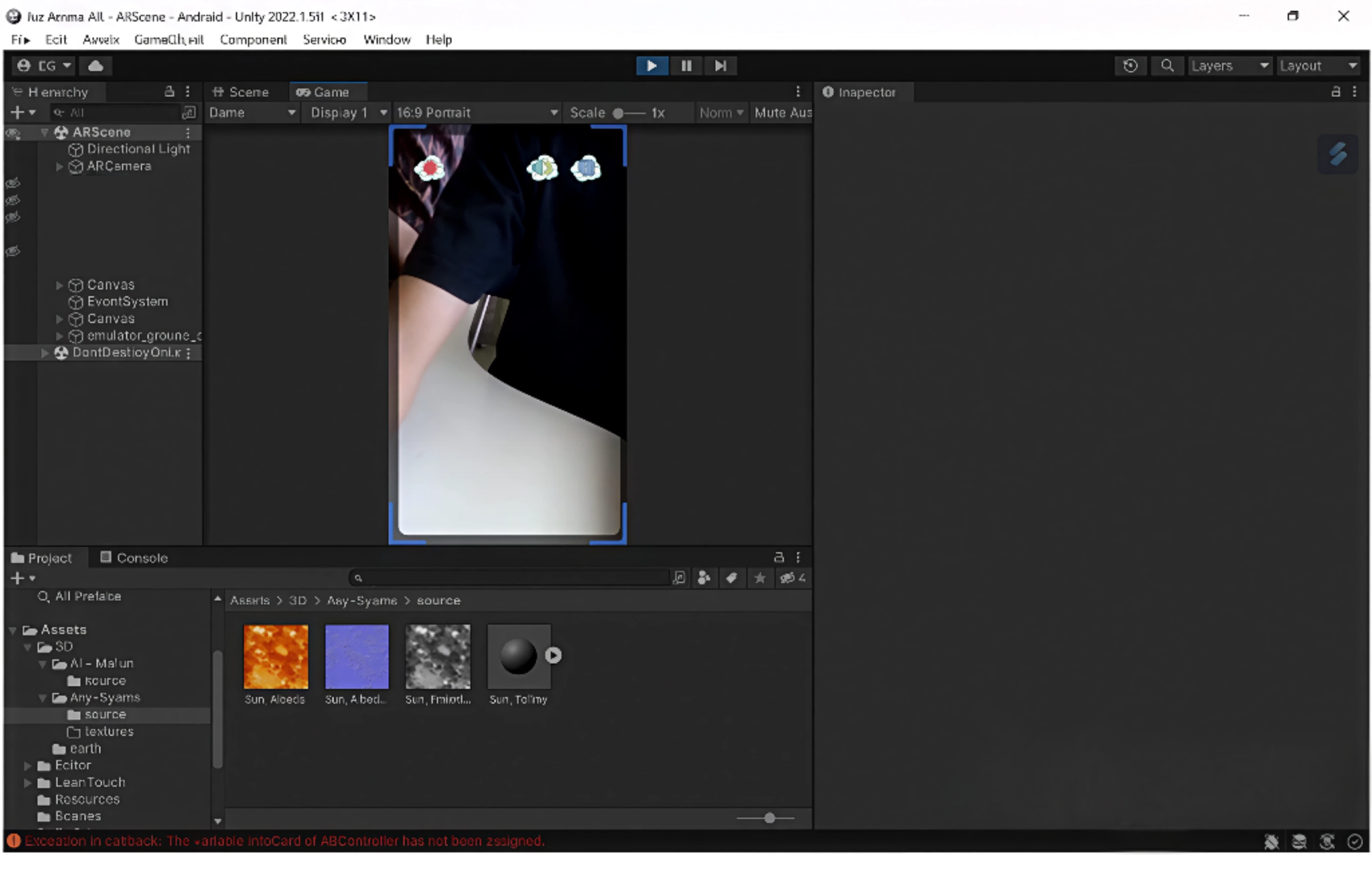
Task: Expand the ARCamera object in Hierarchy
Action: pyautogui.click(x=59, y=166)
